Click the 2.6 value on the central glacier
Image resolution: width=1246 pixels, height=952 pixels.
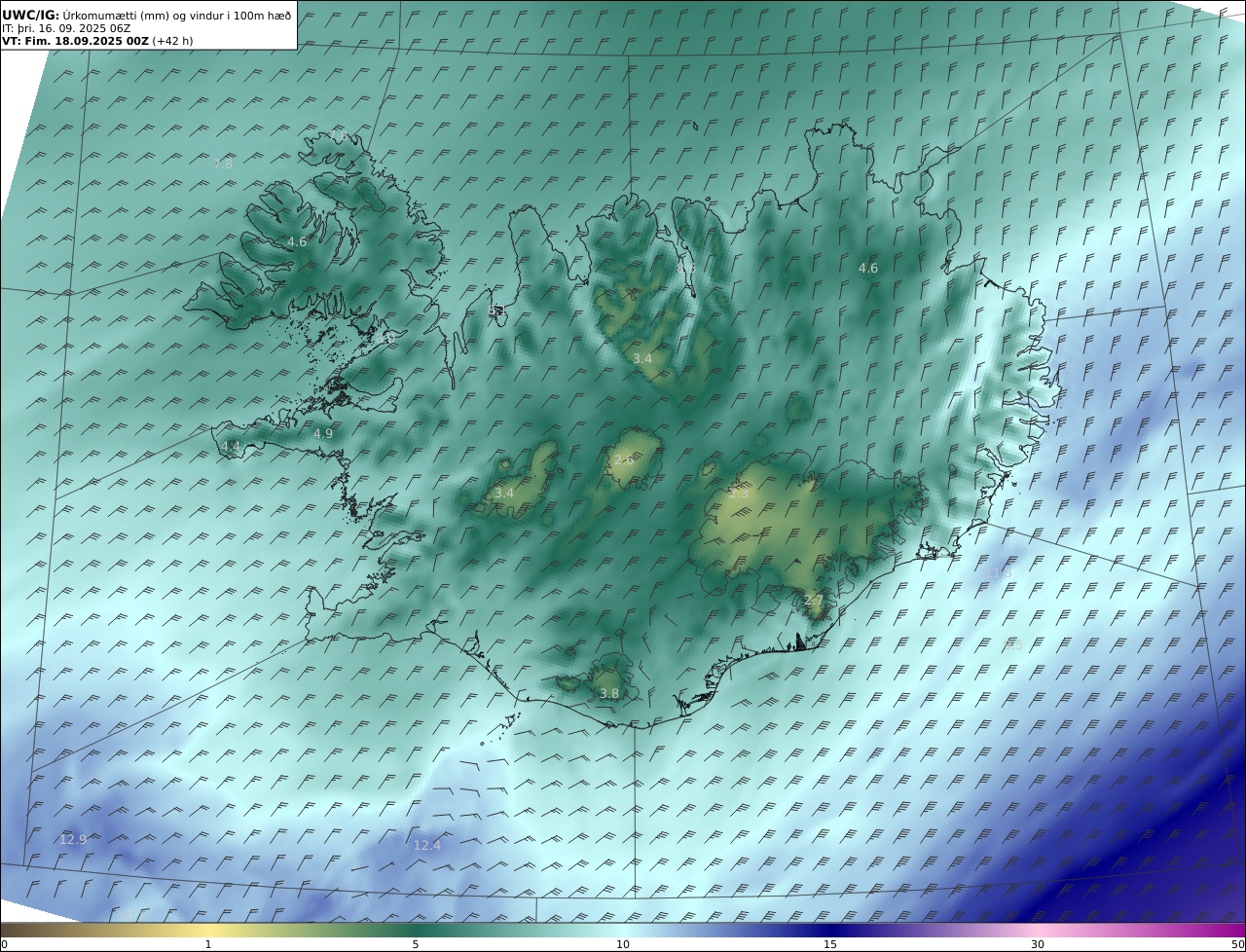click(x=624, y=459)
